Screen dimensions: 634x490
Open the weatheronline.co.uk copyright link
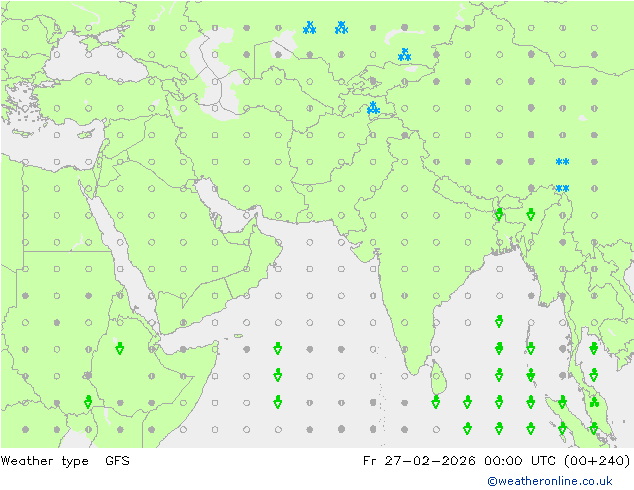[x=550, y=481]
